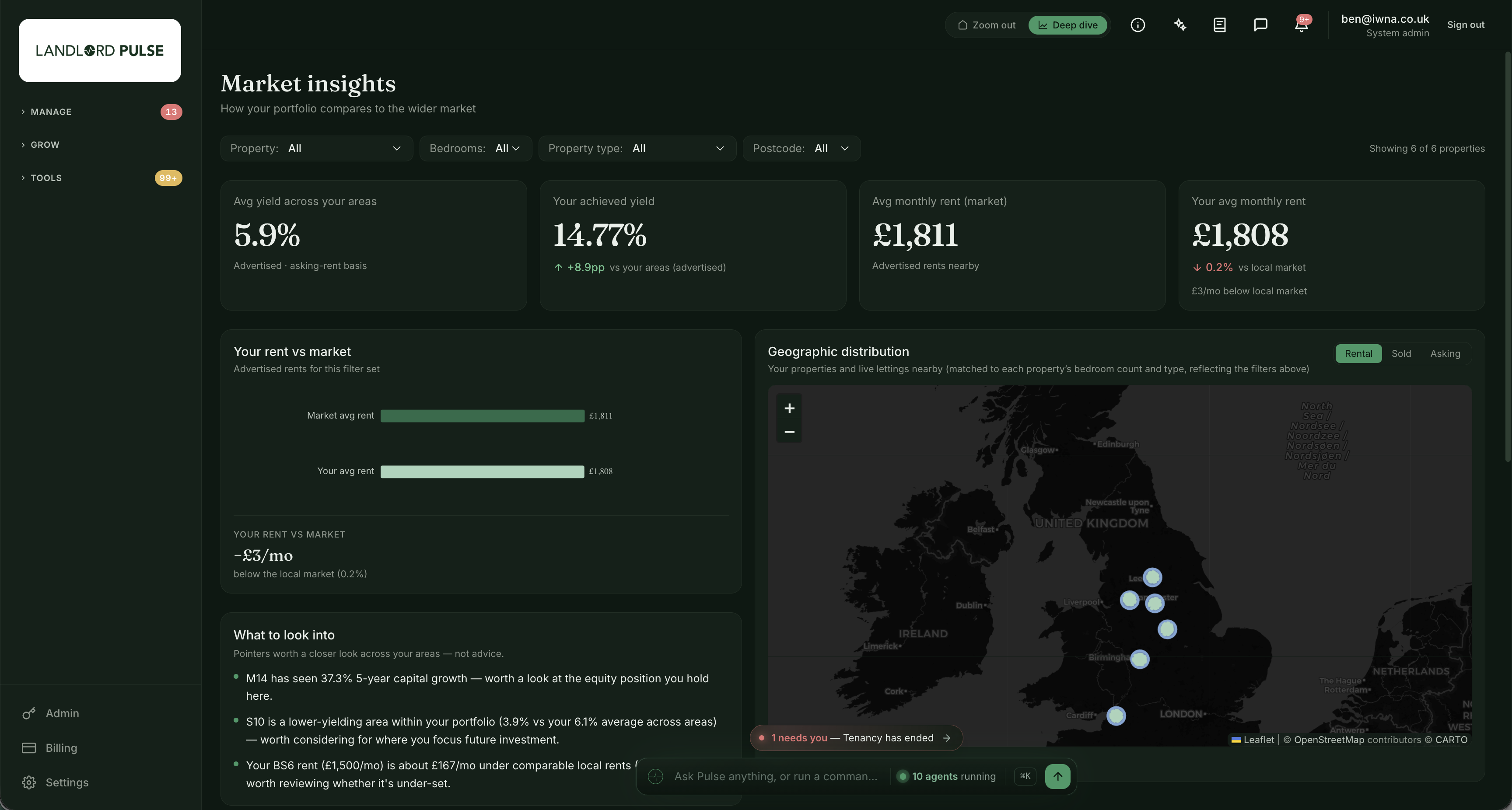
Task: Click the Settings gear icon in sidebar
Action: coord(29,782)
